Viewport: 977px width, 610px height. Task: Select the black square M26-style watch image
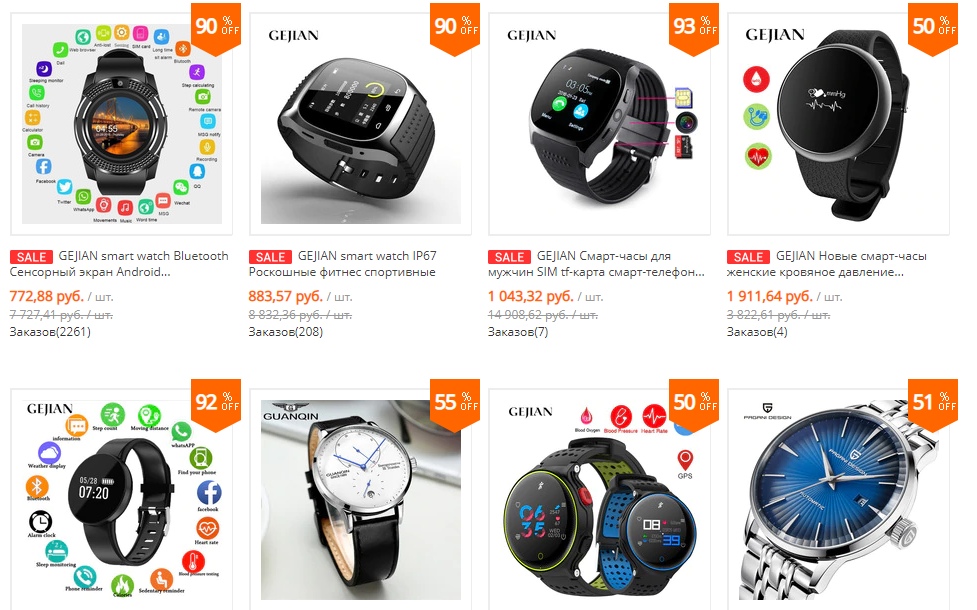[x=361, y=123]
